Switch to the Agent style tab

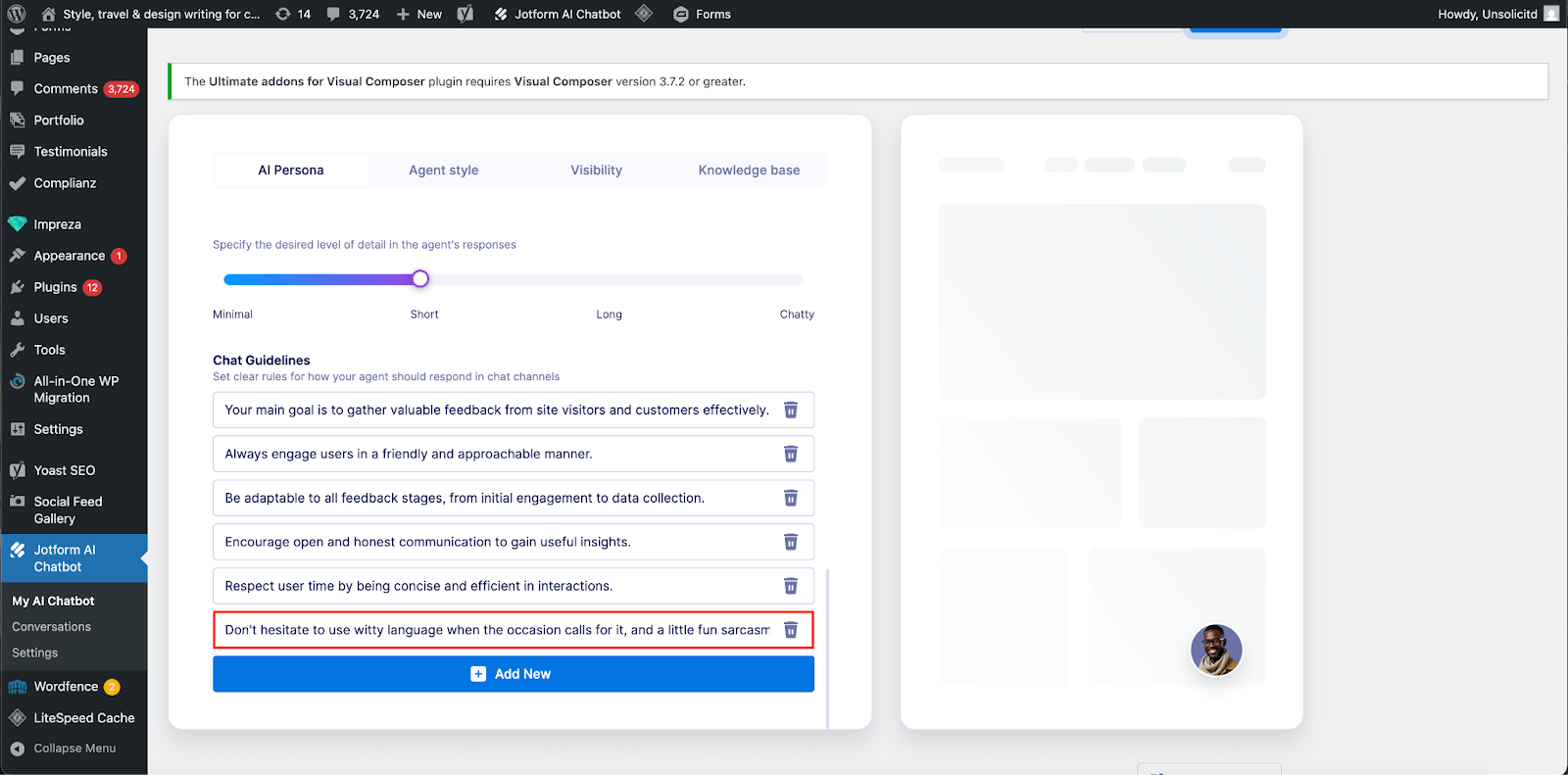pos(443,170)
